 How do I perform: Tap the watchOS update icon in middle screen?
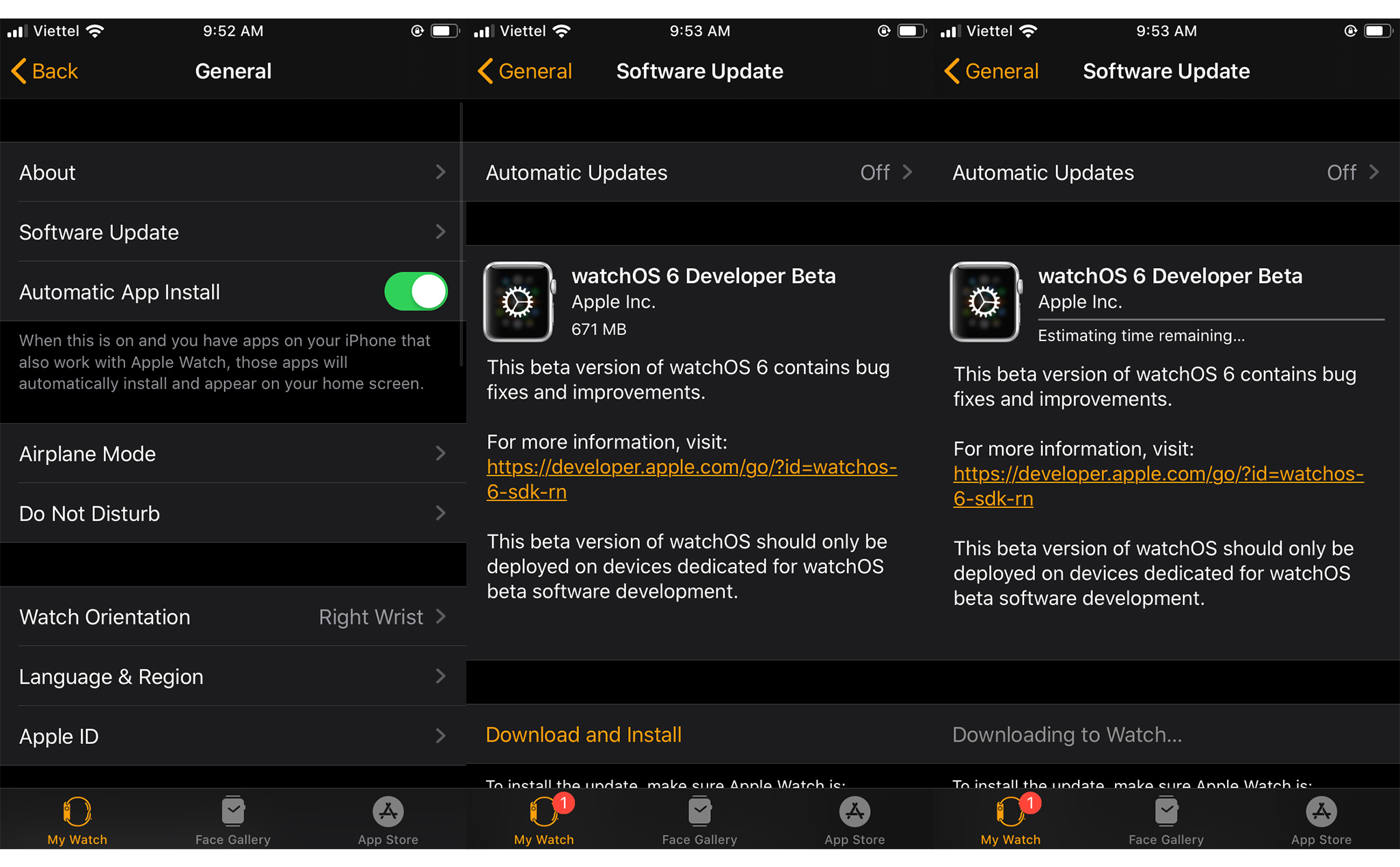tap(518, 302)
